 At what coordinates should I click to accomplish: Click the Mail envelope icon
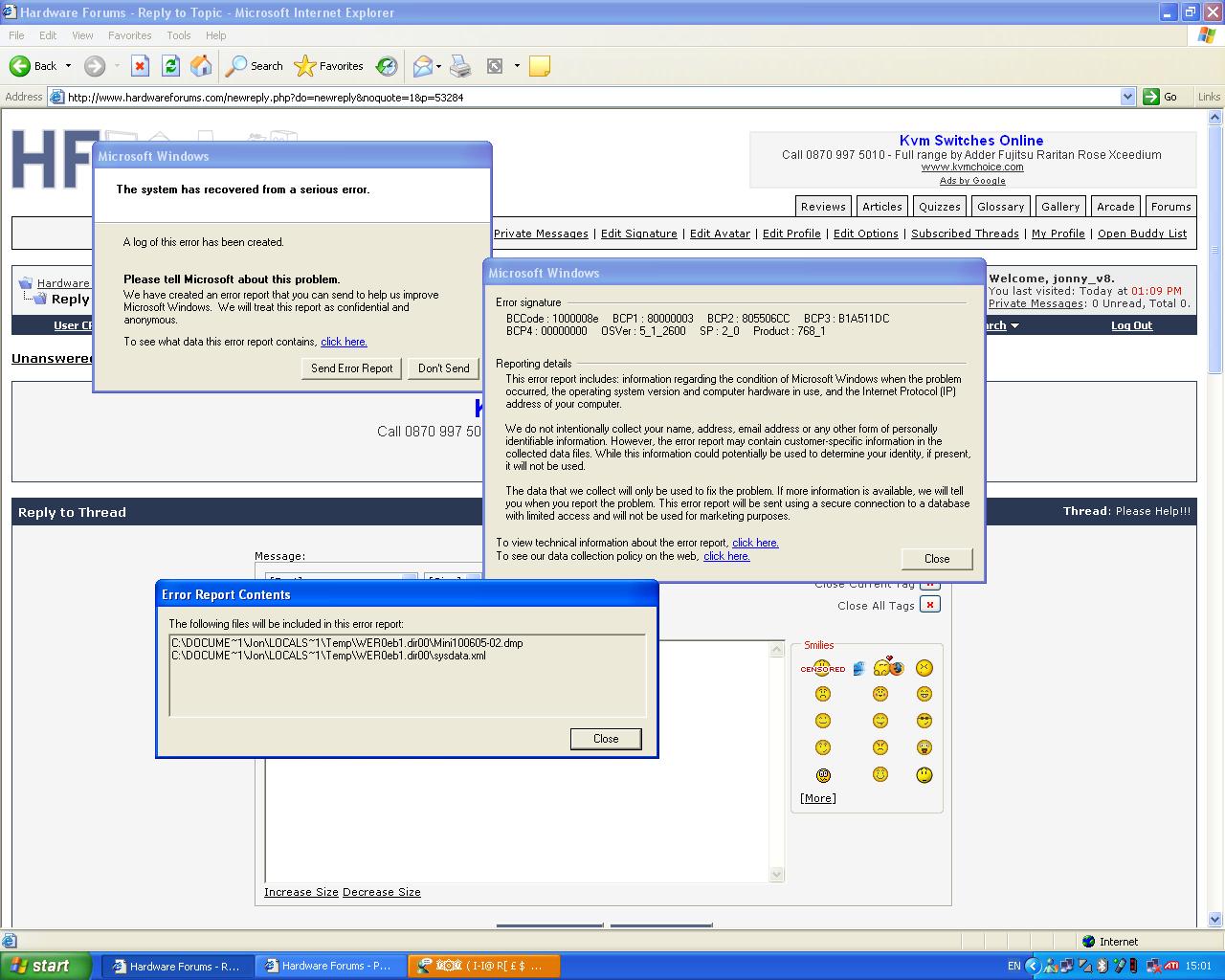tap(422, 66)
